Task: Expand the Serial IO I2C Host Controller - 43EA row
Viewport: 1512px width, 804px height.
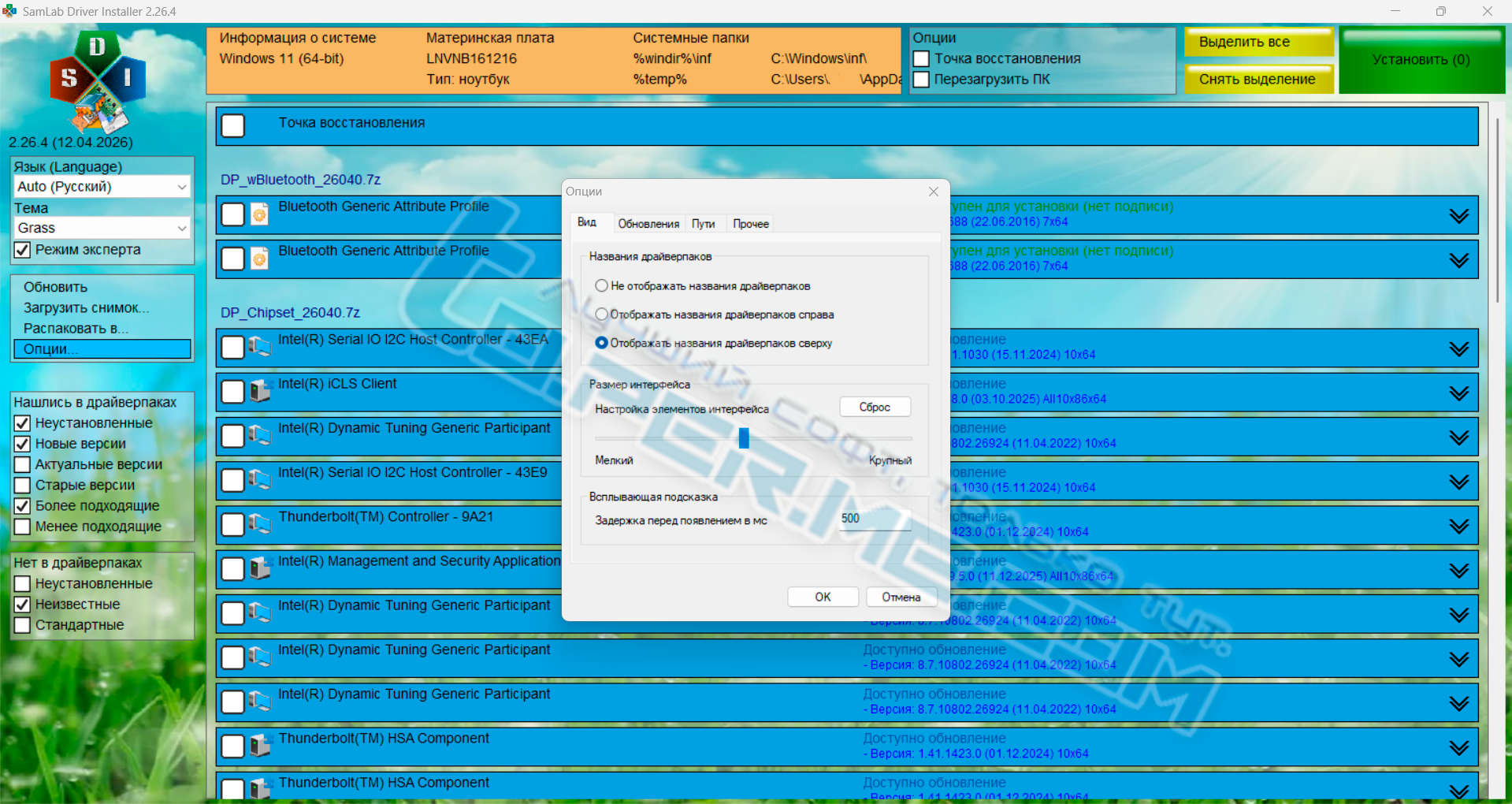Action: pos(1459,349)
